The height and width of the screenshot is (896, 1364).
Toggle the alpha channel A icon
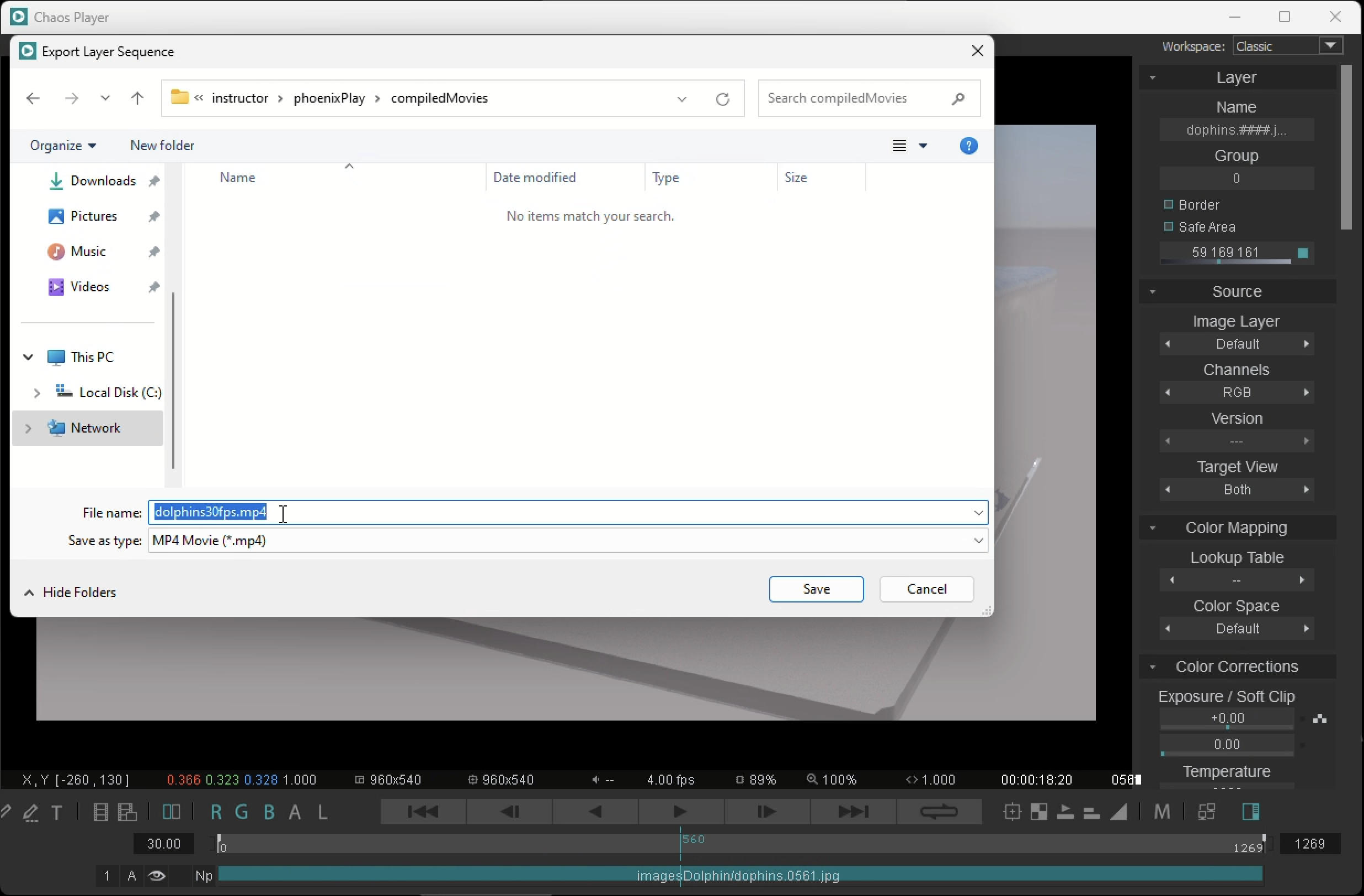tap(295, 812)
